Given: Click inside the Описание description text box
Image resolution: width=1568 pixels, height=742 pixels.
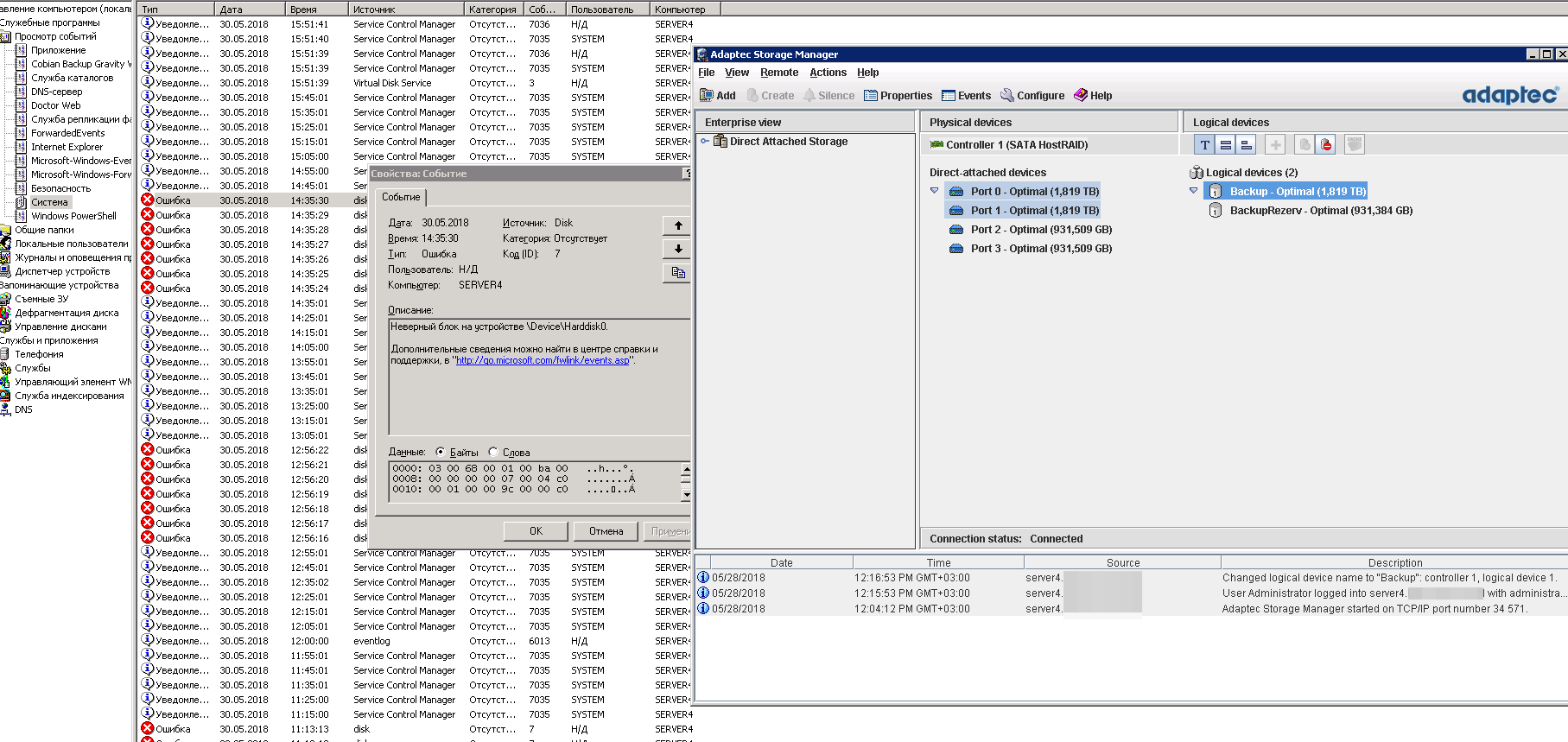Looking at the screenshot, I should tap(539, 377).
